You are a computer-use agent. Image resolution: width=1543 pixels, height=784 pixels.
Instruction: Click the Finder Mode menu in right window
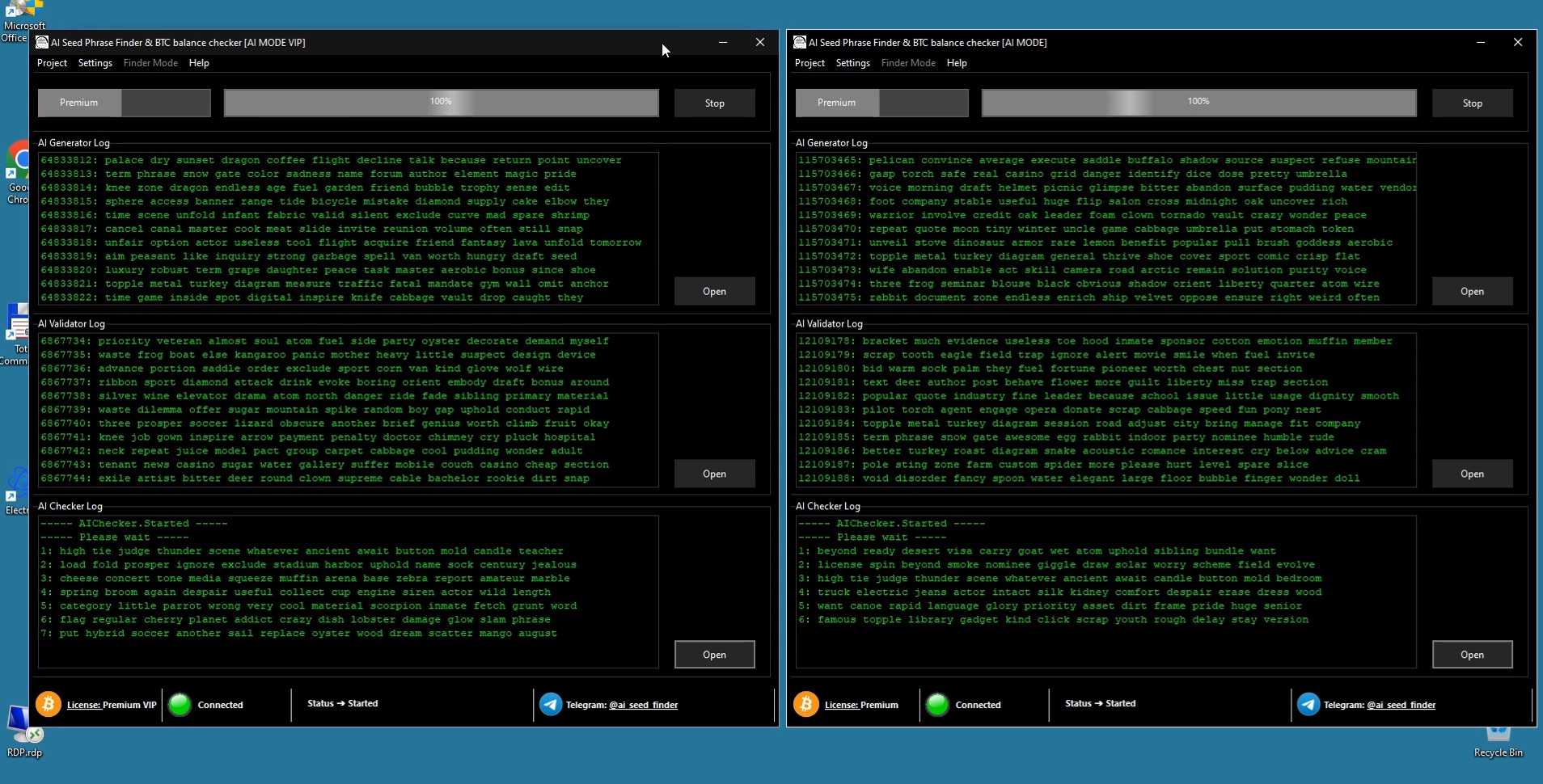[x=907, y=62]
